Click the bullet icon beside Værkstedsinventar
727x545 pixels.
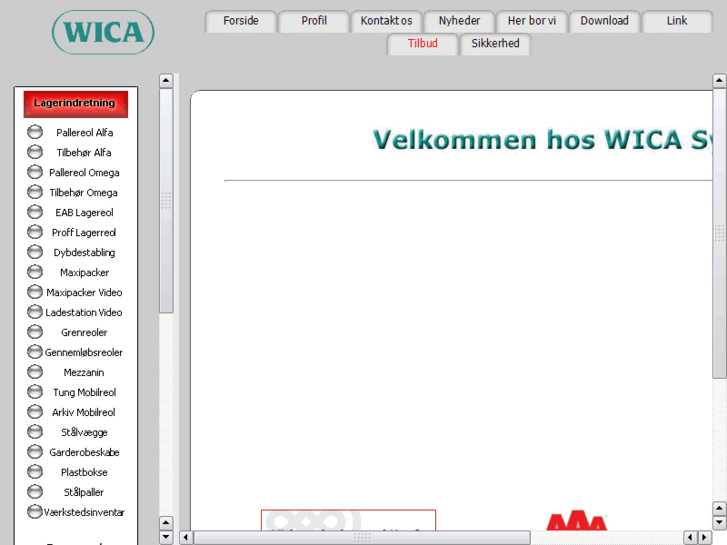click(x=35, y=511)
